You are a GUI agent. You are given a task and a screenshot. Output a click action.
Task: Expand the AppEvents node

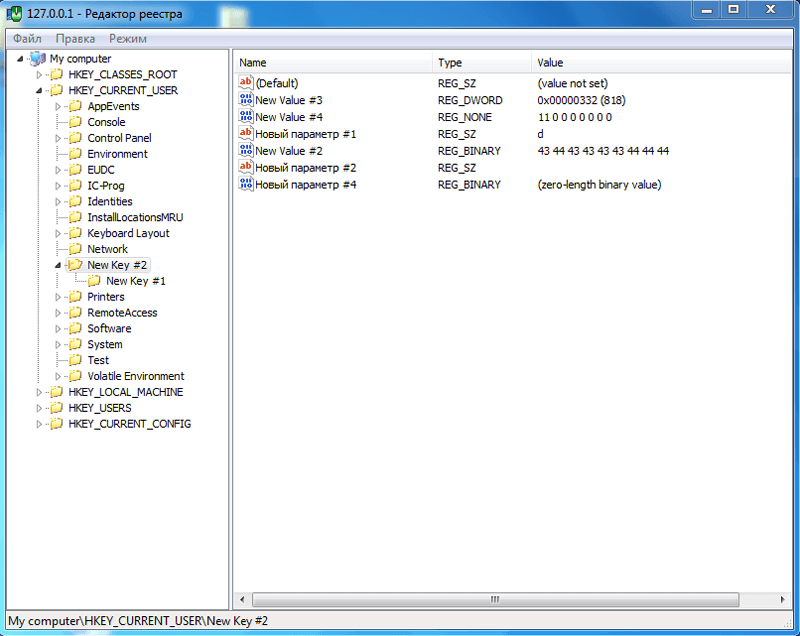click(58, 107)
